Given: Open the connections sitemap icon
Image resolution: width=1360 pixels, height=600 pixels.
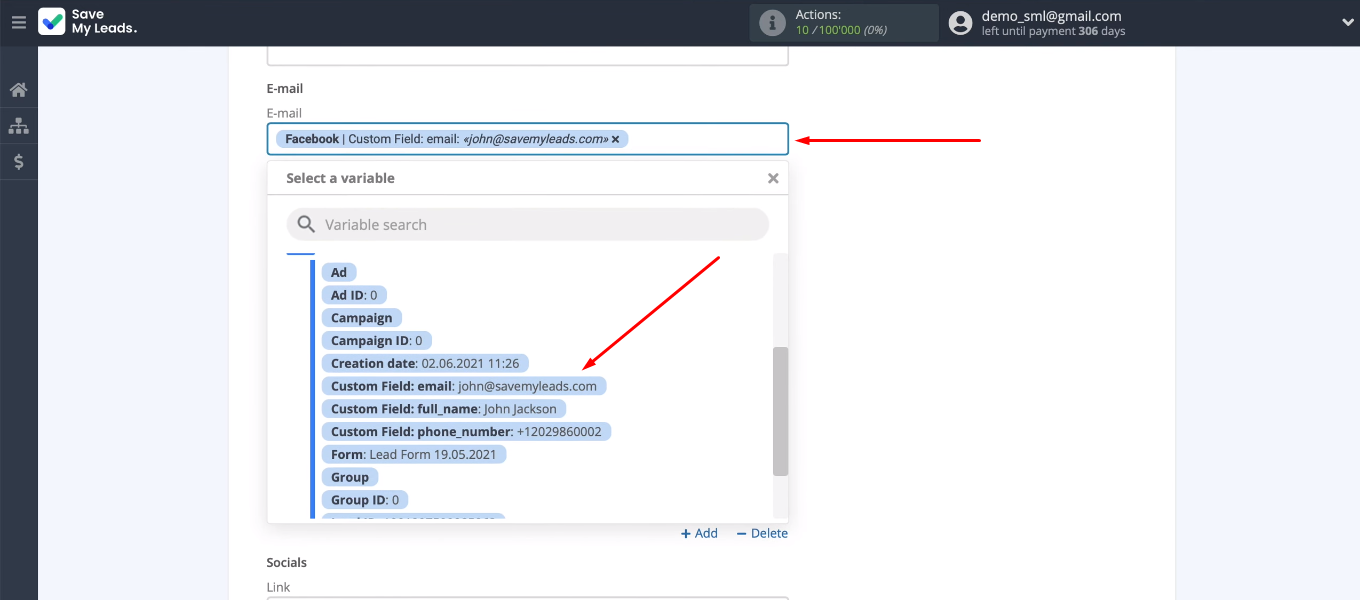Looking at the screenshot, I should click(x=18, y=126).
